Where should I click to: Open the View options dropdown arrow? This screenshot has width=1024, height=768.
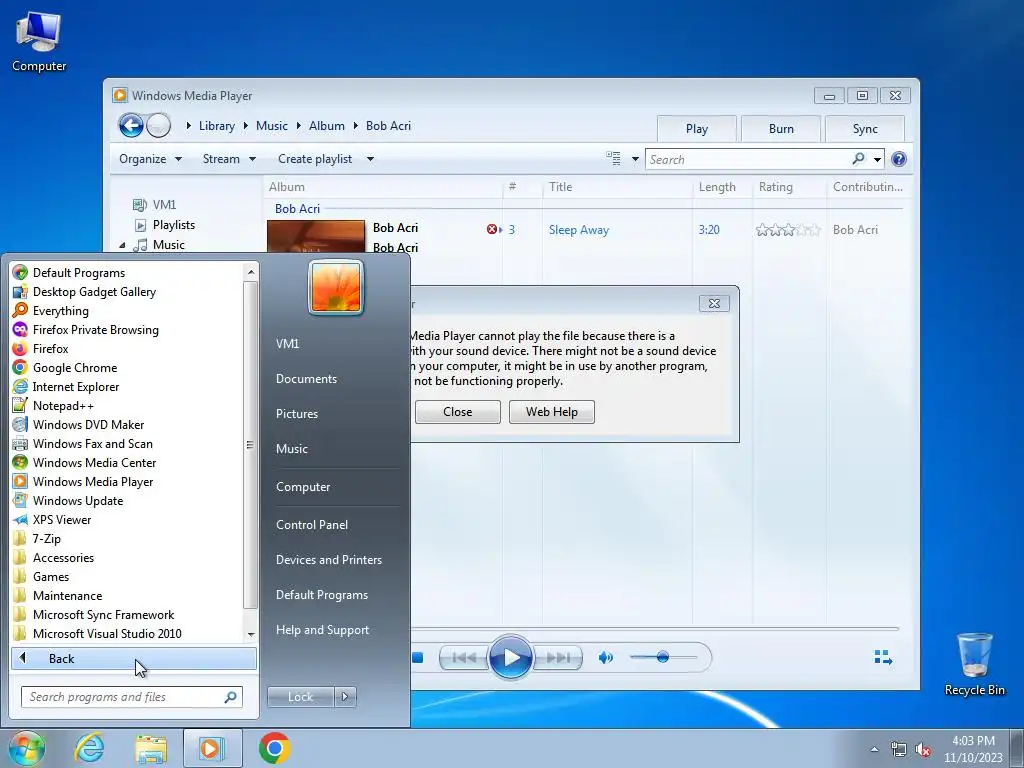[x=635, y=159]
